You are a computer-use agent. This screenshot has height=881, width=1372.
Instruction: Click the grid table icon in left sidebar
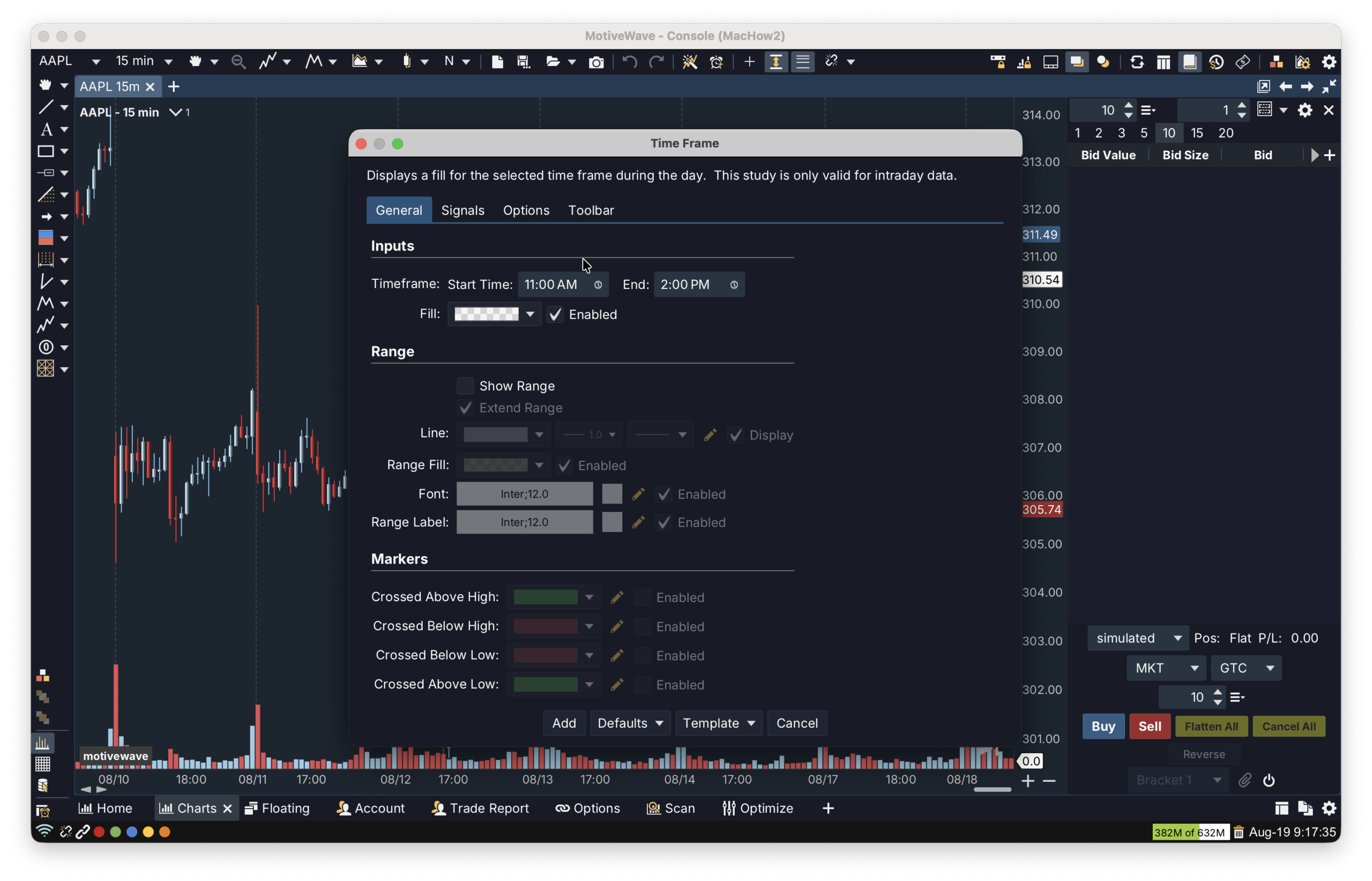tap(43, 764)
